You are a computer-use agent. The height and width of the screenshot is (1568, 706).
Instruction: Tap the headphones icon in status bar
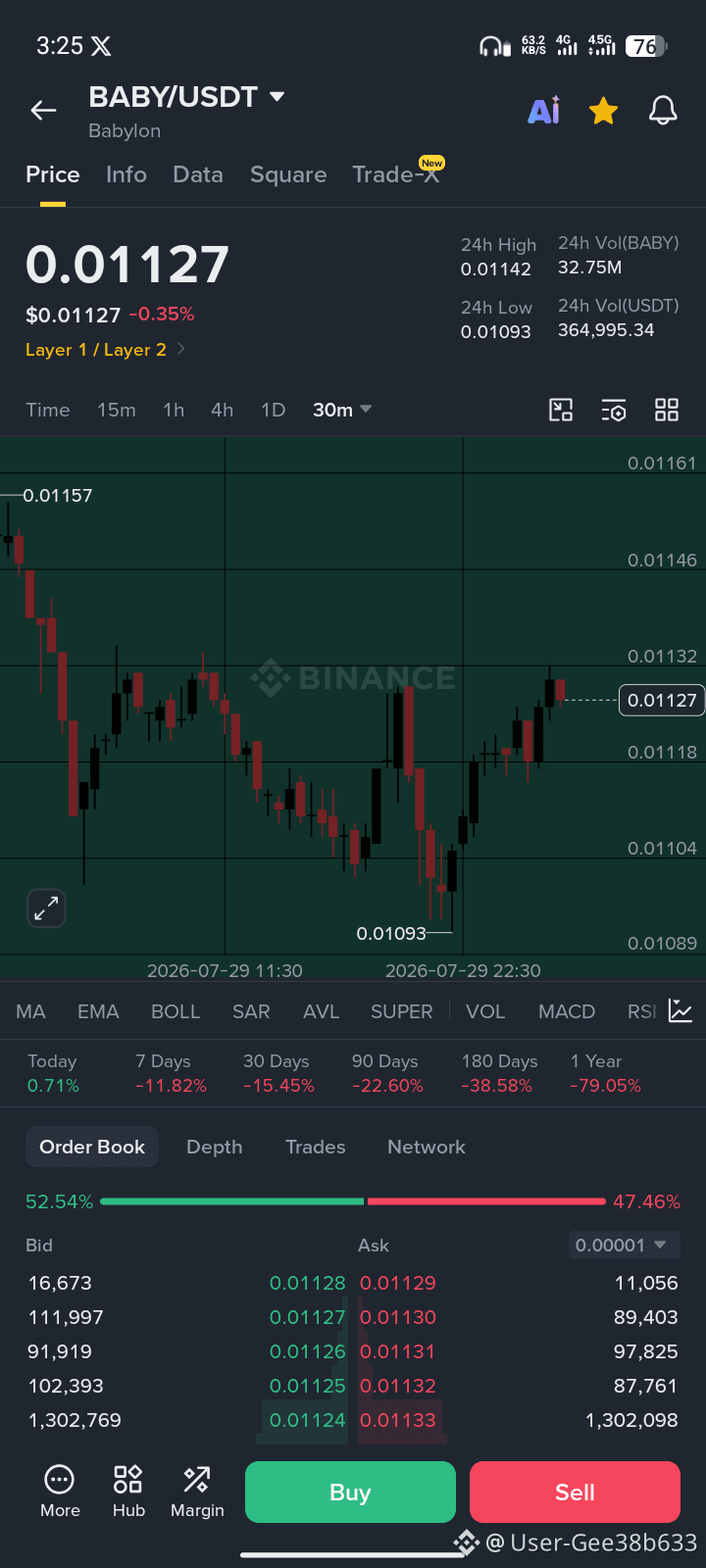pos(494,46)
